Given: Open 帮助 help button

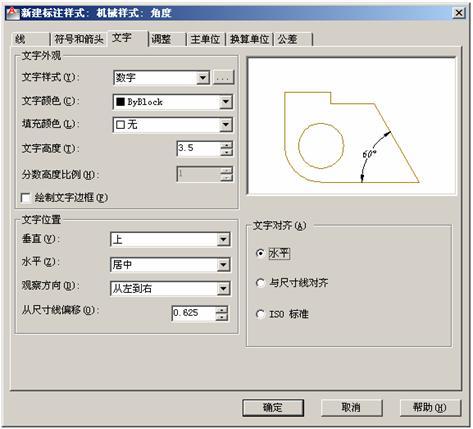Looking at the screenshot, I should pos(430,408).
